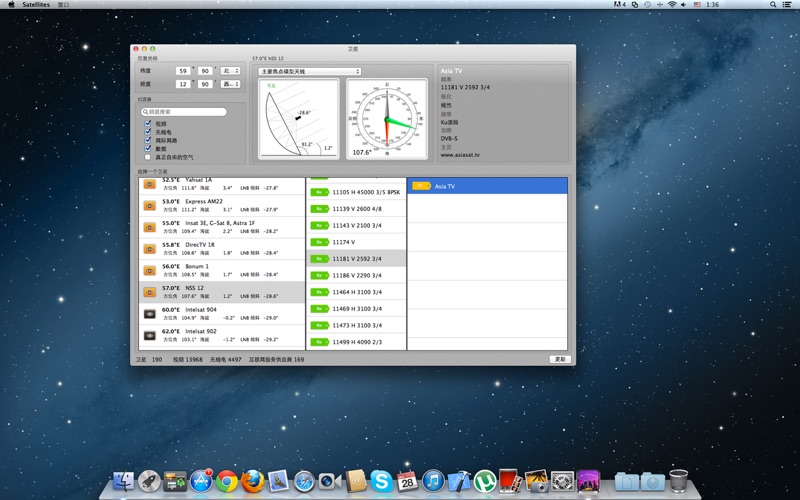Viewport: 800px width, 500px height.
Task: Open Skype from the Dock
Action: click(381, 481)
